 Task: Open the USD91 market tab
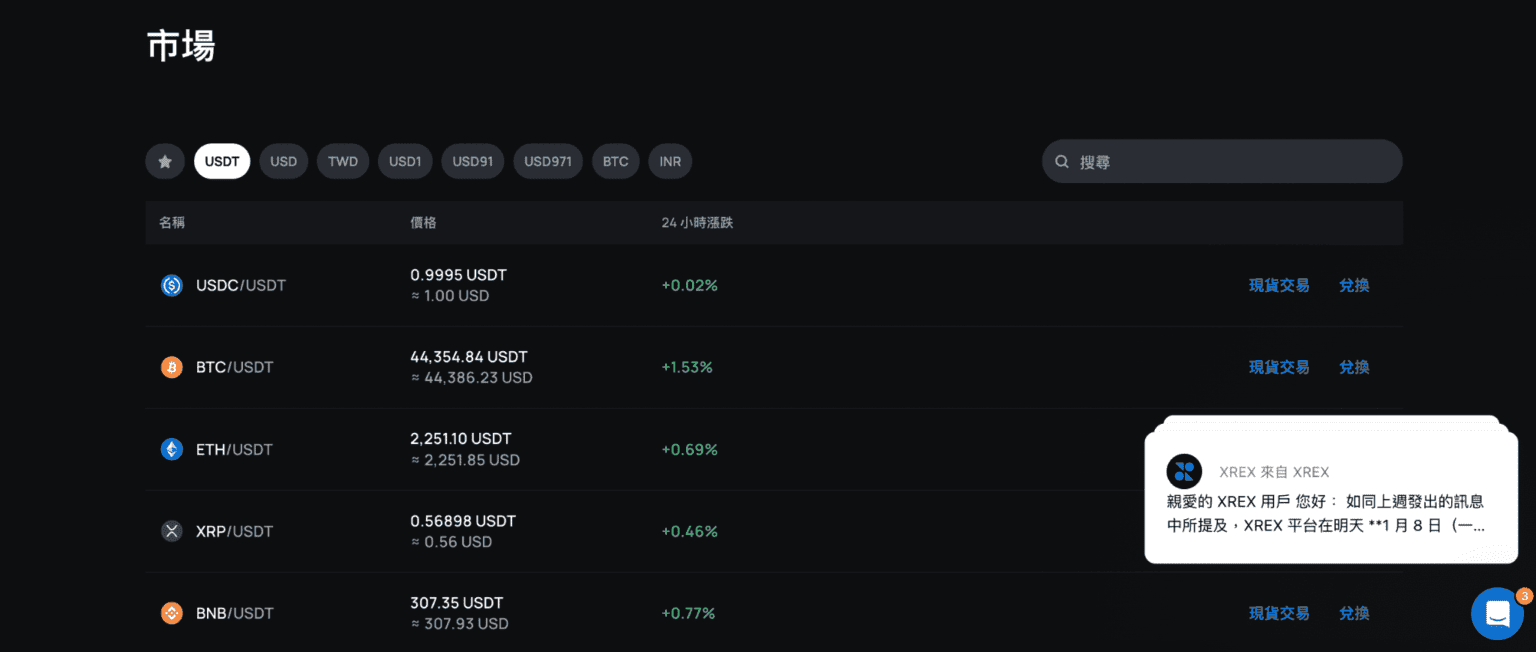(473, 161)
